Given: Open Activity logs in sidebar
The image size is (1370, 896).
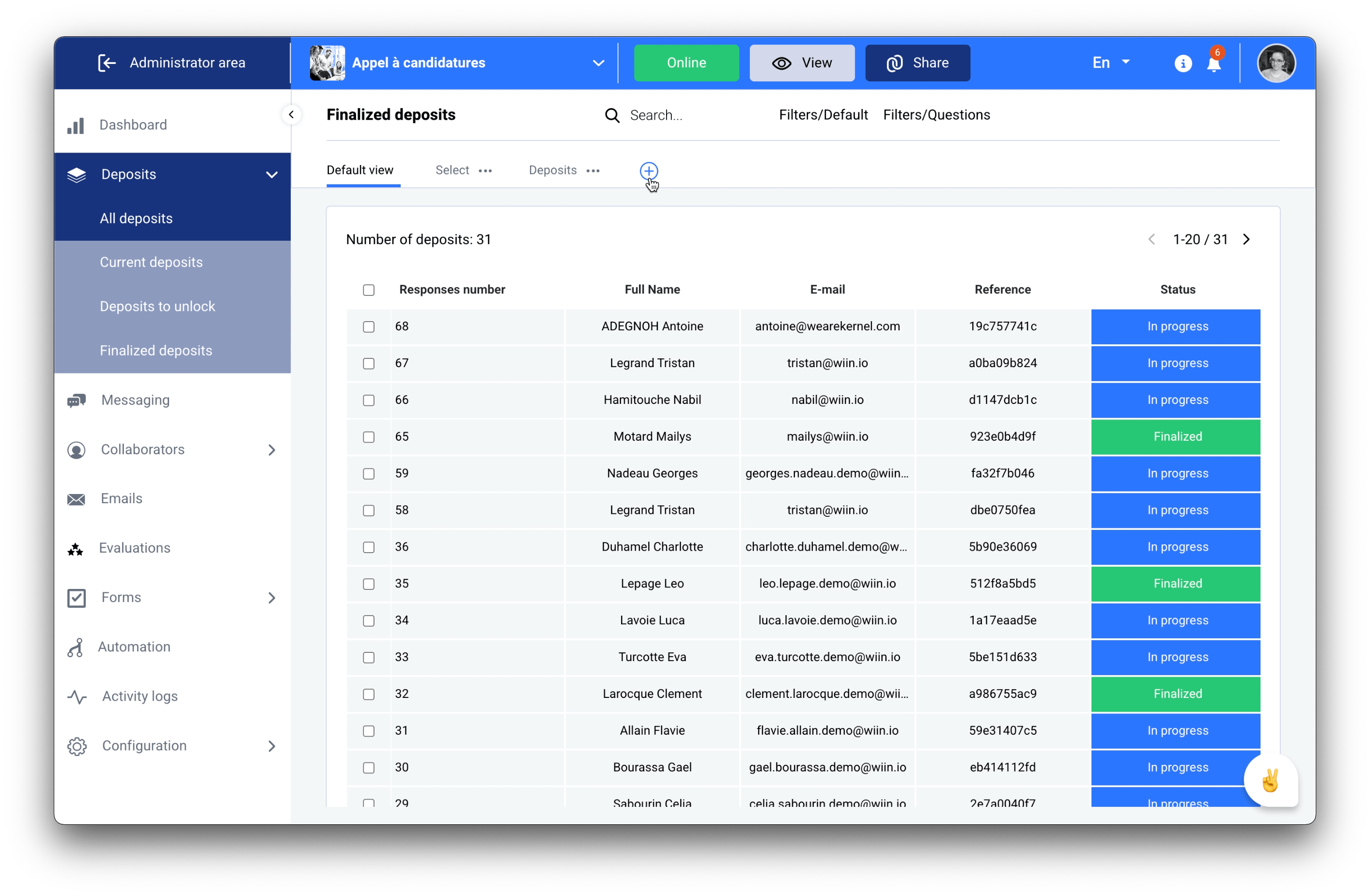Looking at the screenshot, I should (140, 696).
